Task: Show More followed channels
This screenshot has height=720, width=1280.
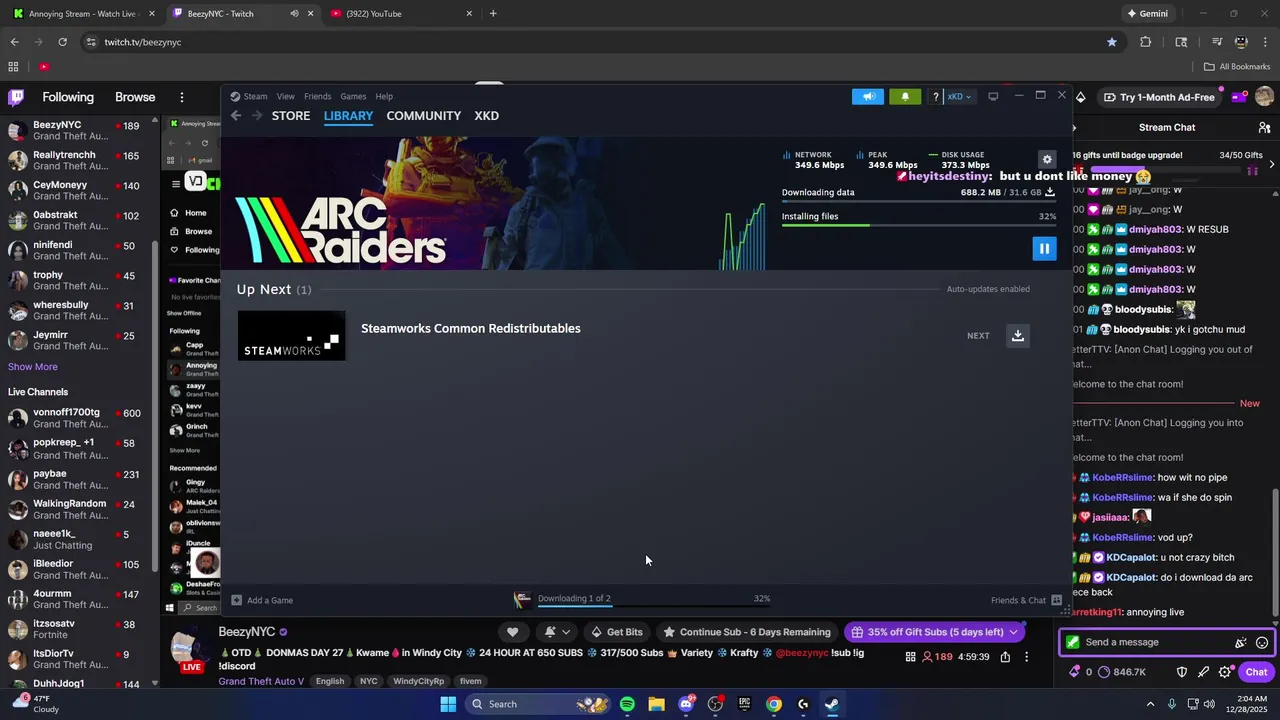Action: [33, 367]
